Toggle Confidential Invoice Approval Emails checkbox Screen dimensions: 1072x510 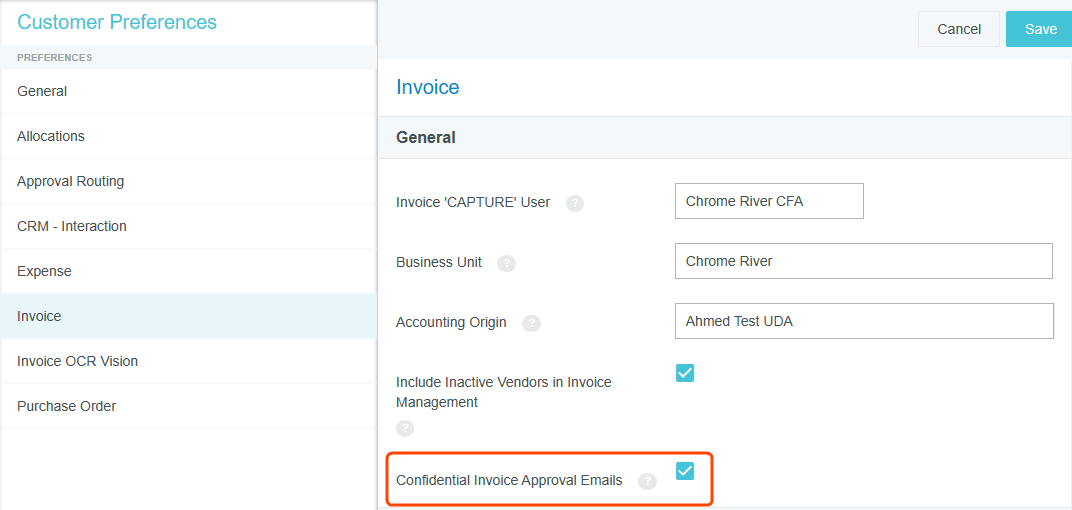tap(685, 471)
